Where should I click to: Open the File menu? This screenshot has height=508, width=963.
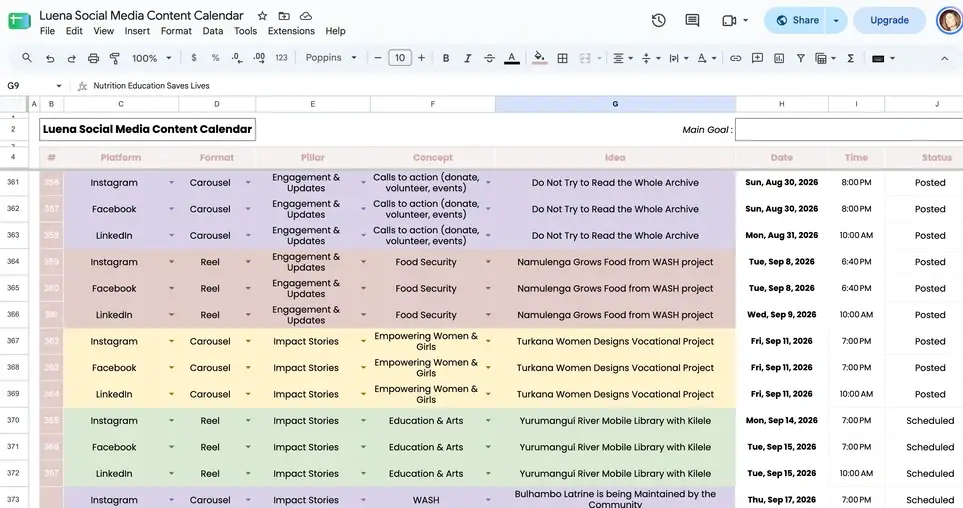pos(47,31)
